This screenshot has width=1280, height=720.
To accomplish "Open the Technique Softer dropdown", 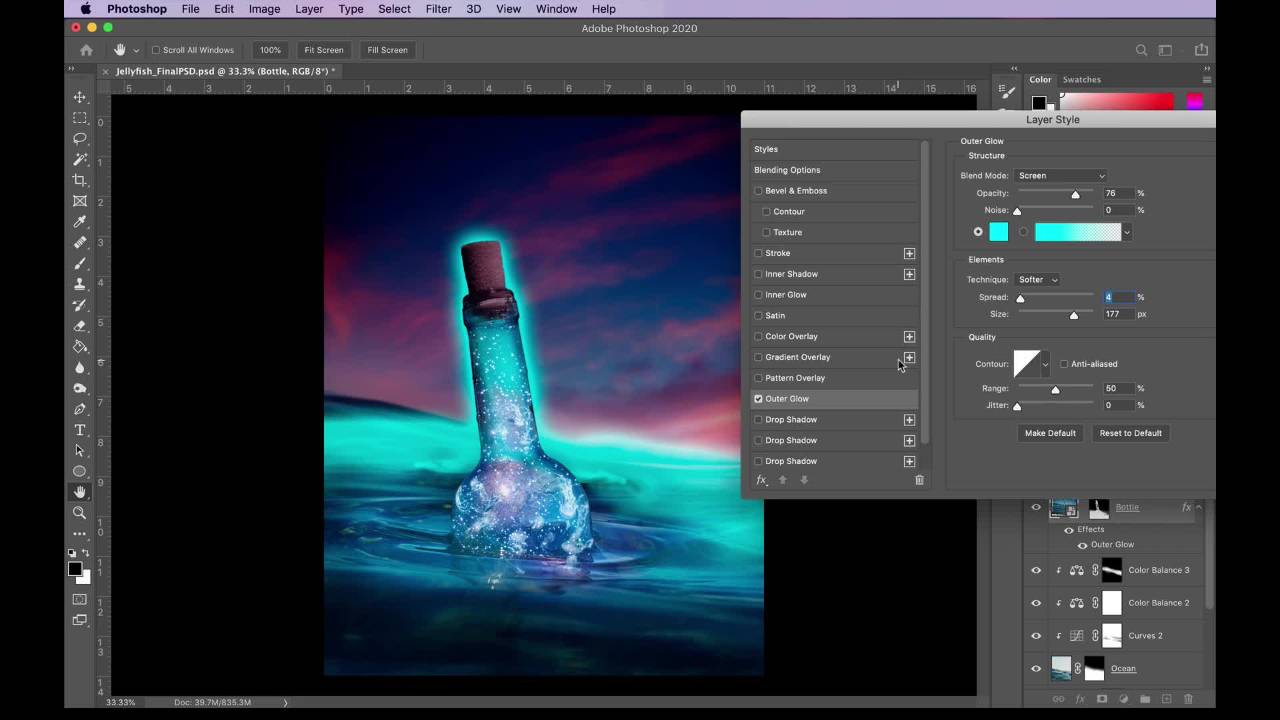I will (1038, 280).
